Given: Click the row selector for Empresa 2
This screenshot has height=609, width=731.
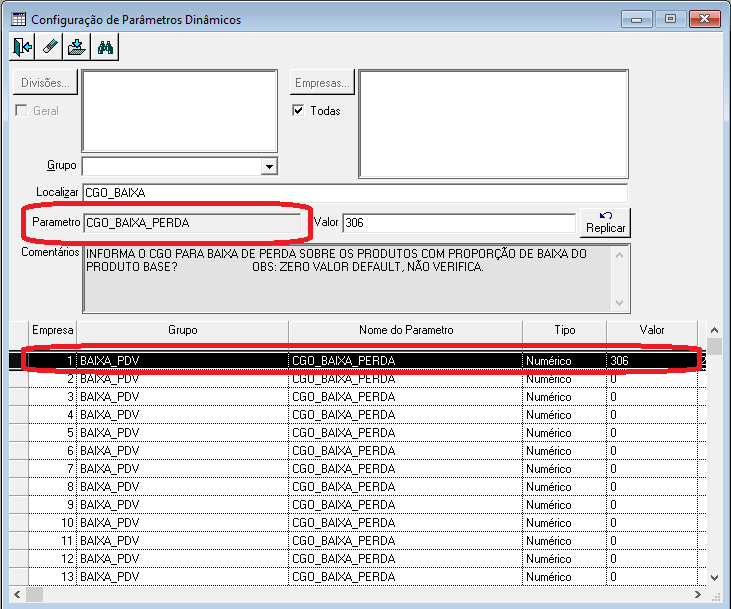Looking at the screenshot, I should 19,379.
